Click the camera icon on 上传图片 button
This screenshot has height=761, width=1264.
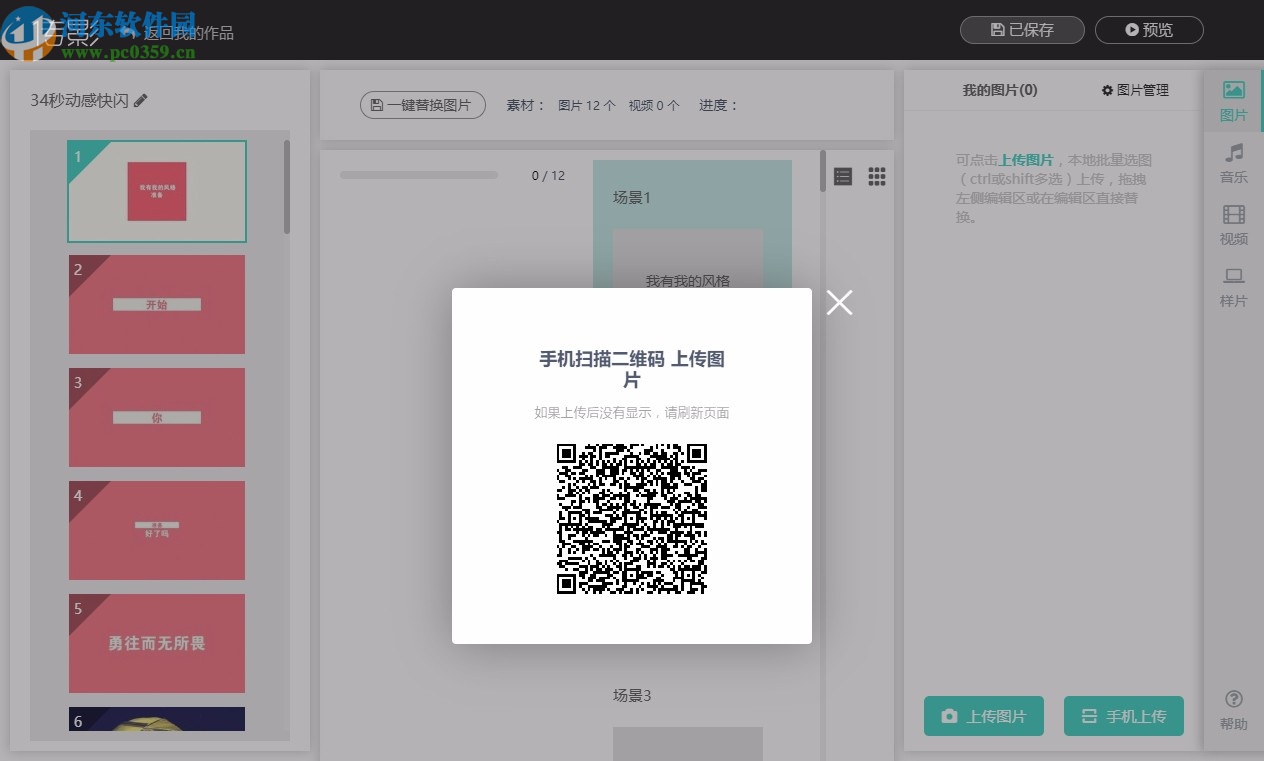coord(948,716)
